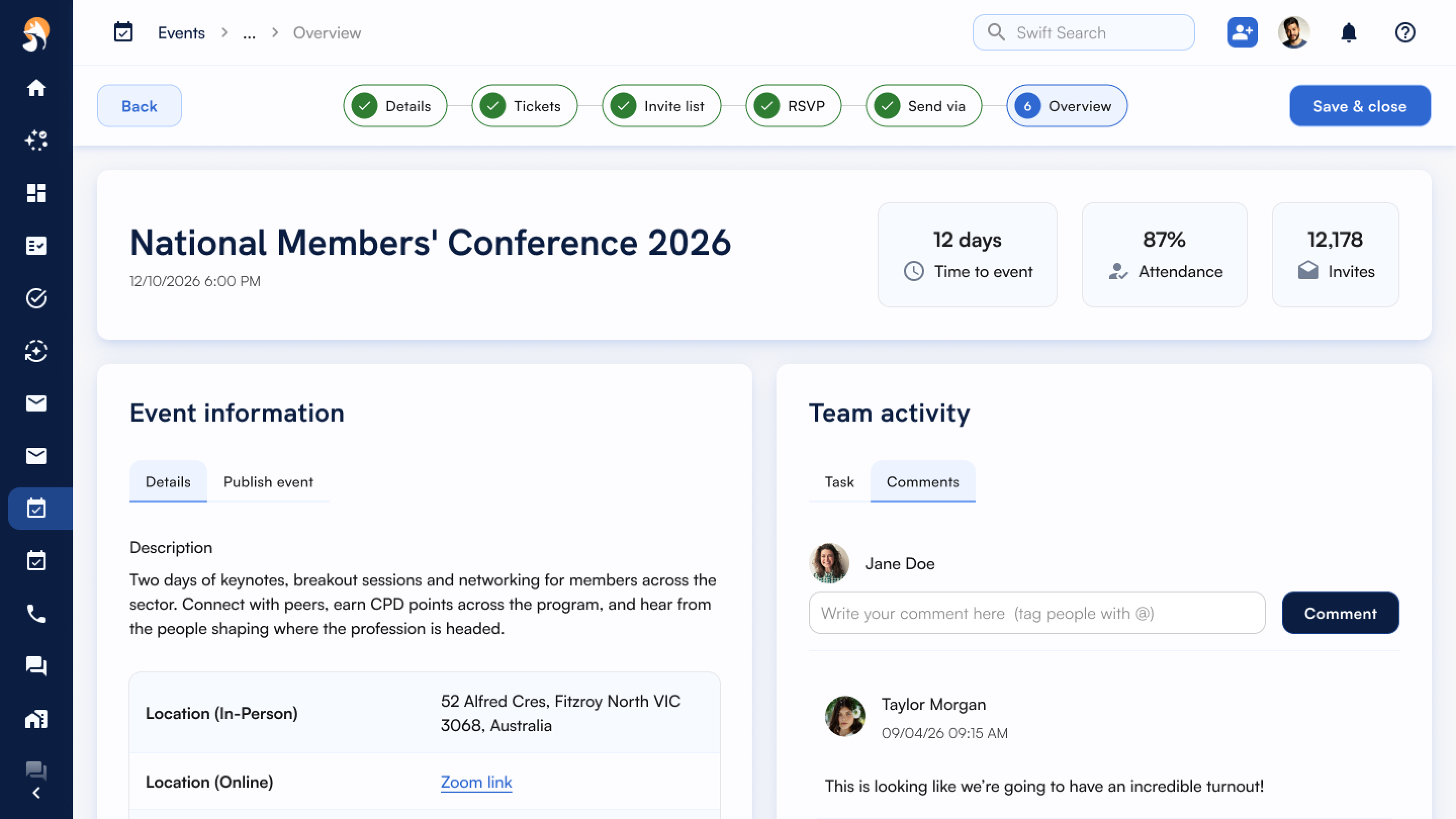Click the 12,178 Invites card
The height and width of the screenshot is (819, 1456).
pyautogui.click(x=1335, y=255)
